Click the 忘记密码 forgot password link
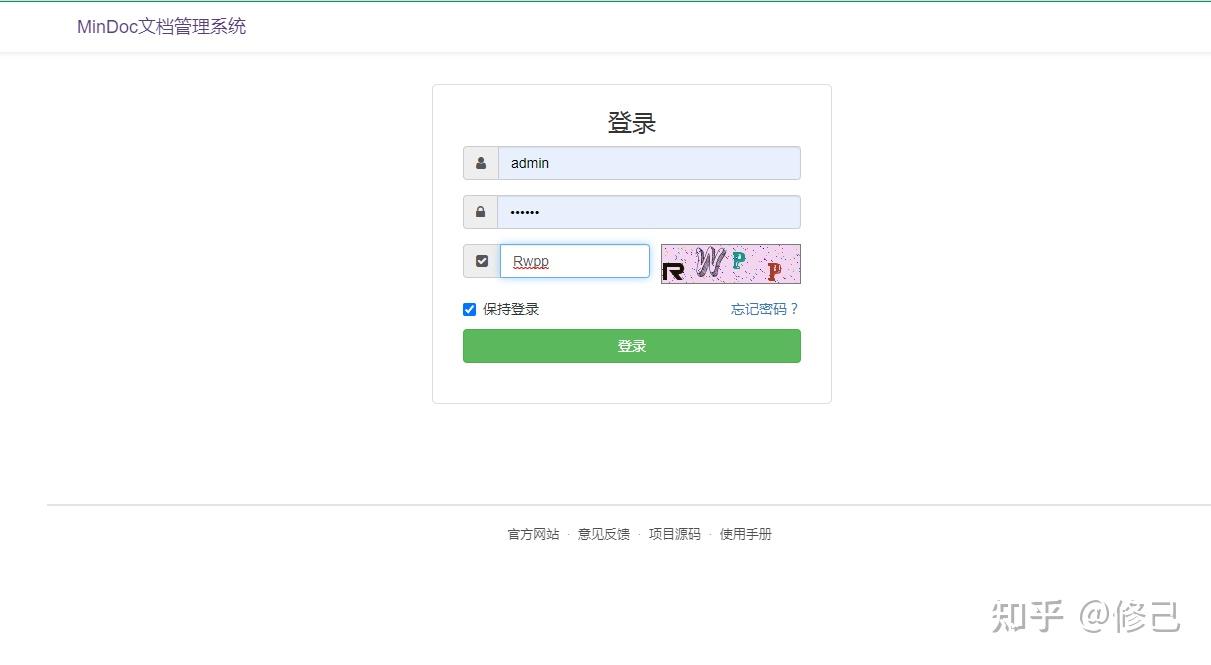 point(763,309)
